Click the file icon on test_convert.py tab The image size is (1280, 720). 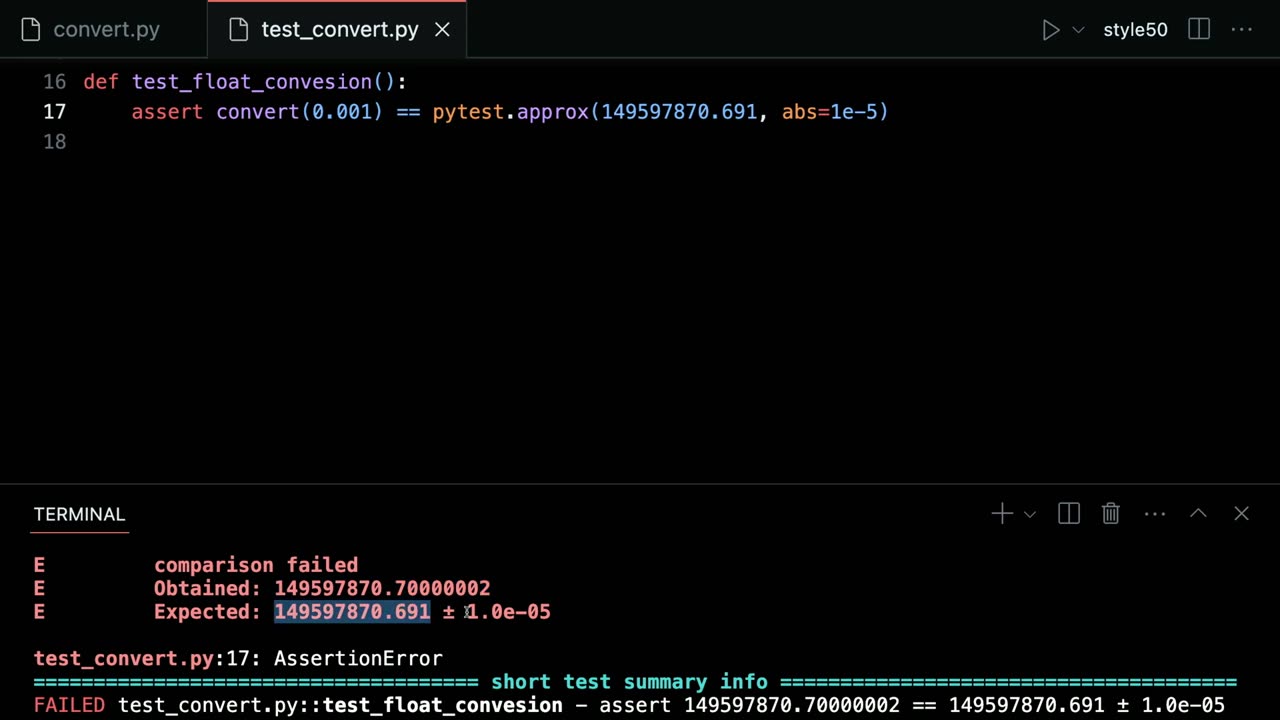click(x=238, y=30)
